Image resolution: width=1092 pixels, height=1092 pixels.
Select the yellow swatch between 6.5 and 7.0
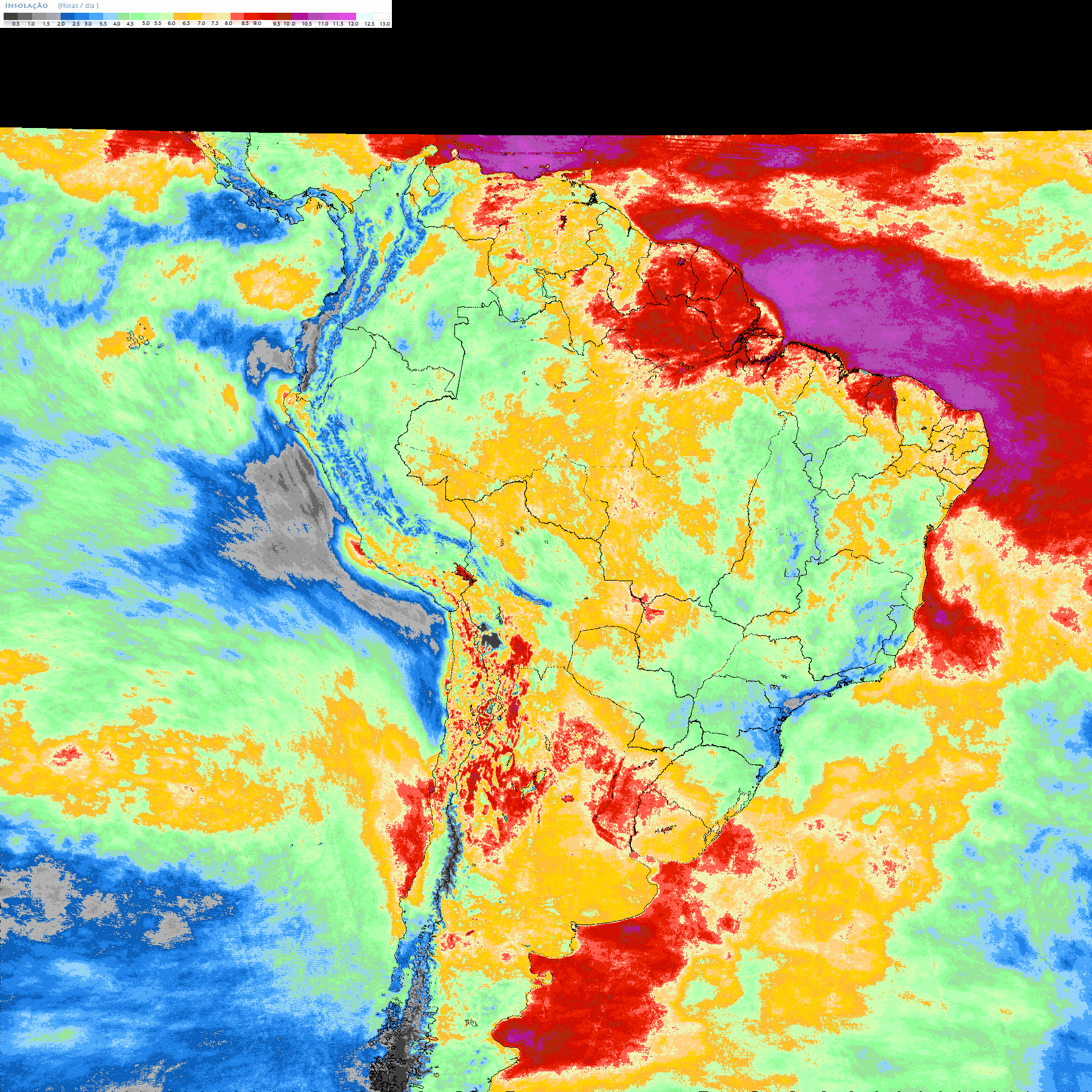[195, 16]
